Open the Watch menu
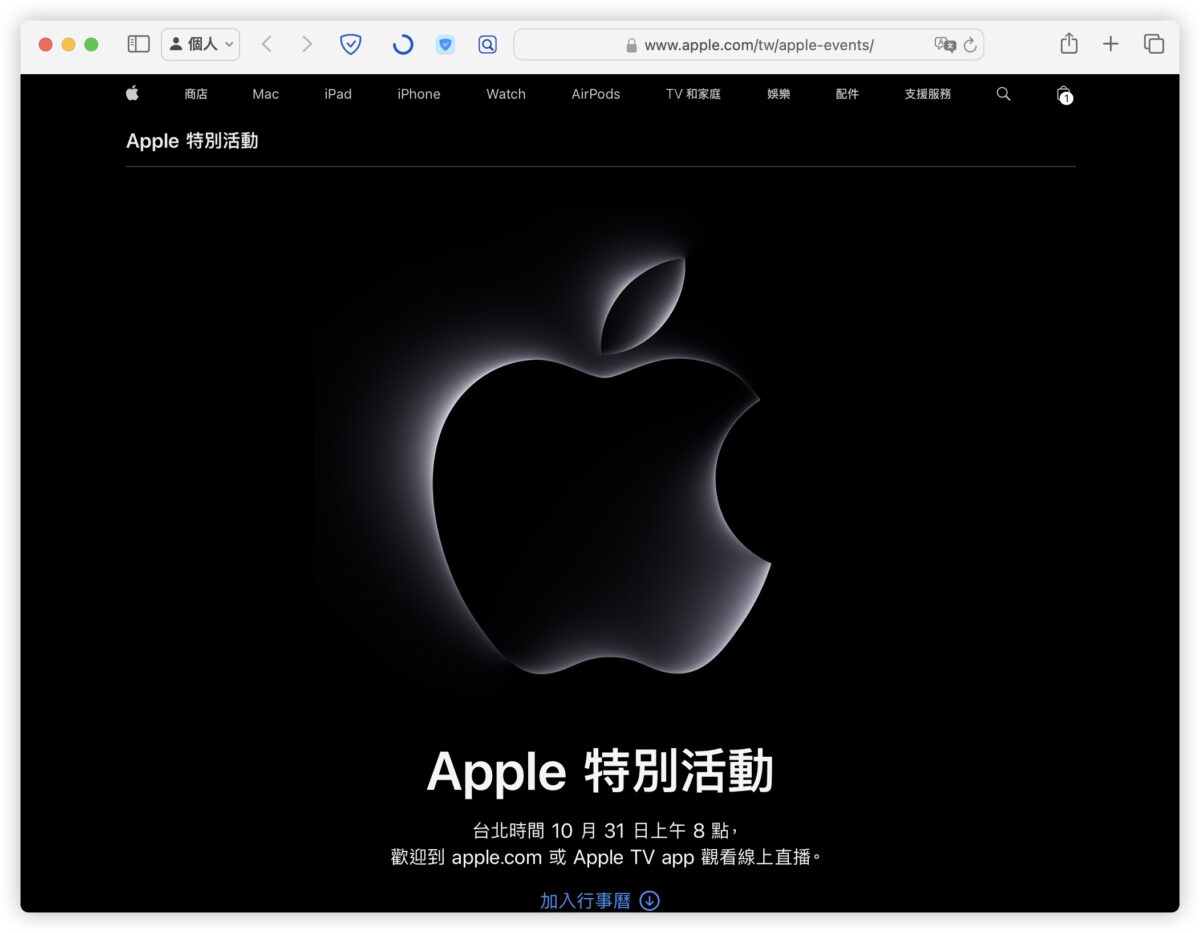Viewport: 1200px width, 933px height. [x=506, y=94]
